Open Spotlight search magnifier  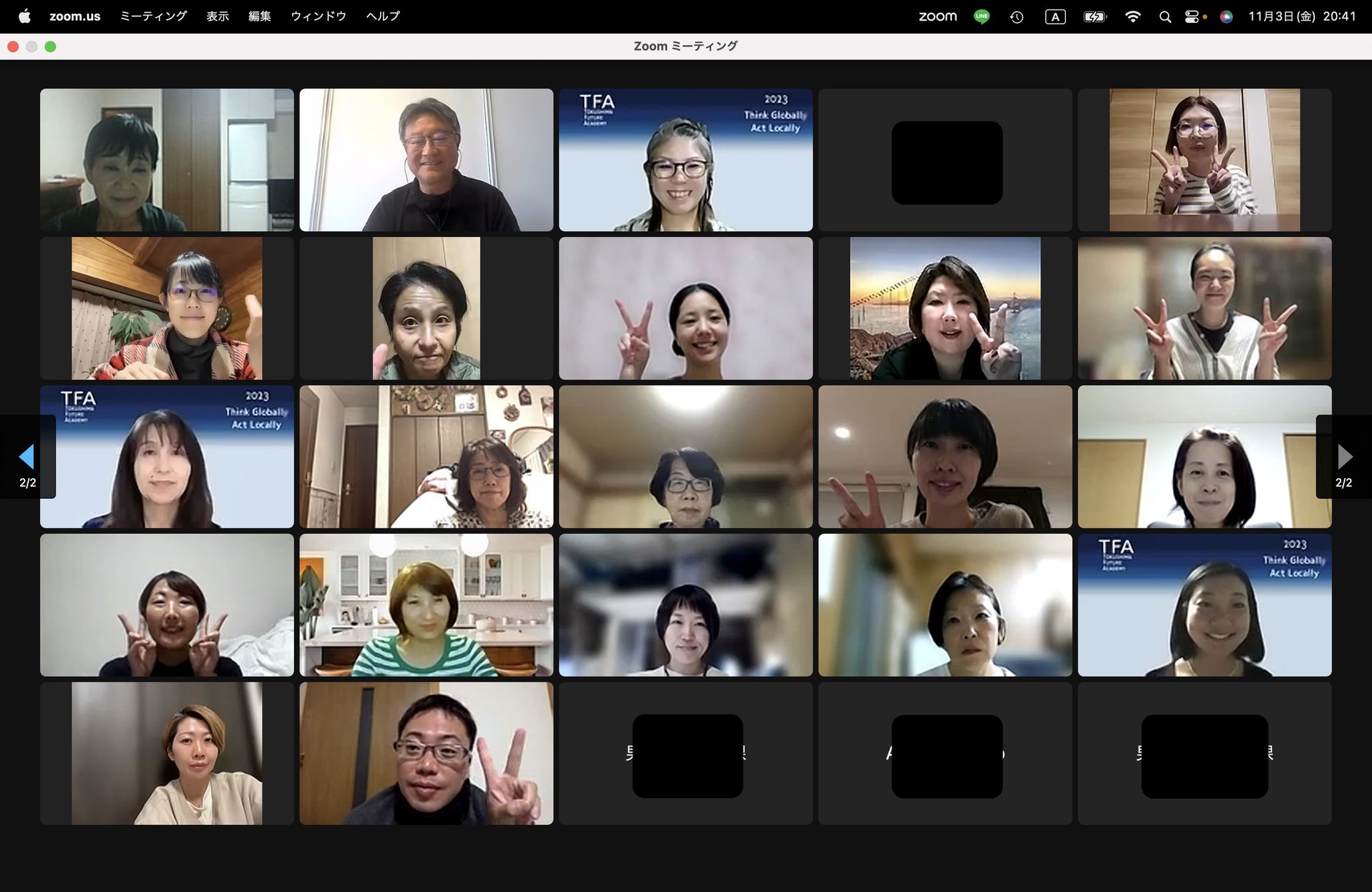(x=1165, y=17)
